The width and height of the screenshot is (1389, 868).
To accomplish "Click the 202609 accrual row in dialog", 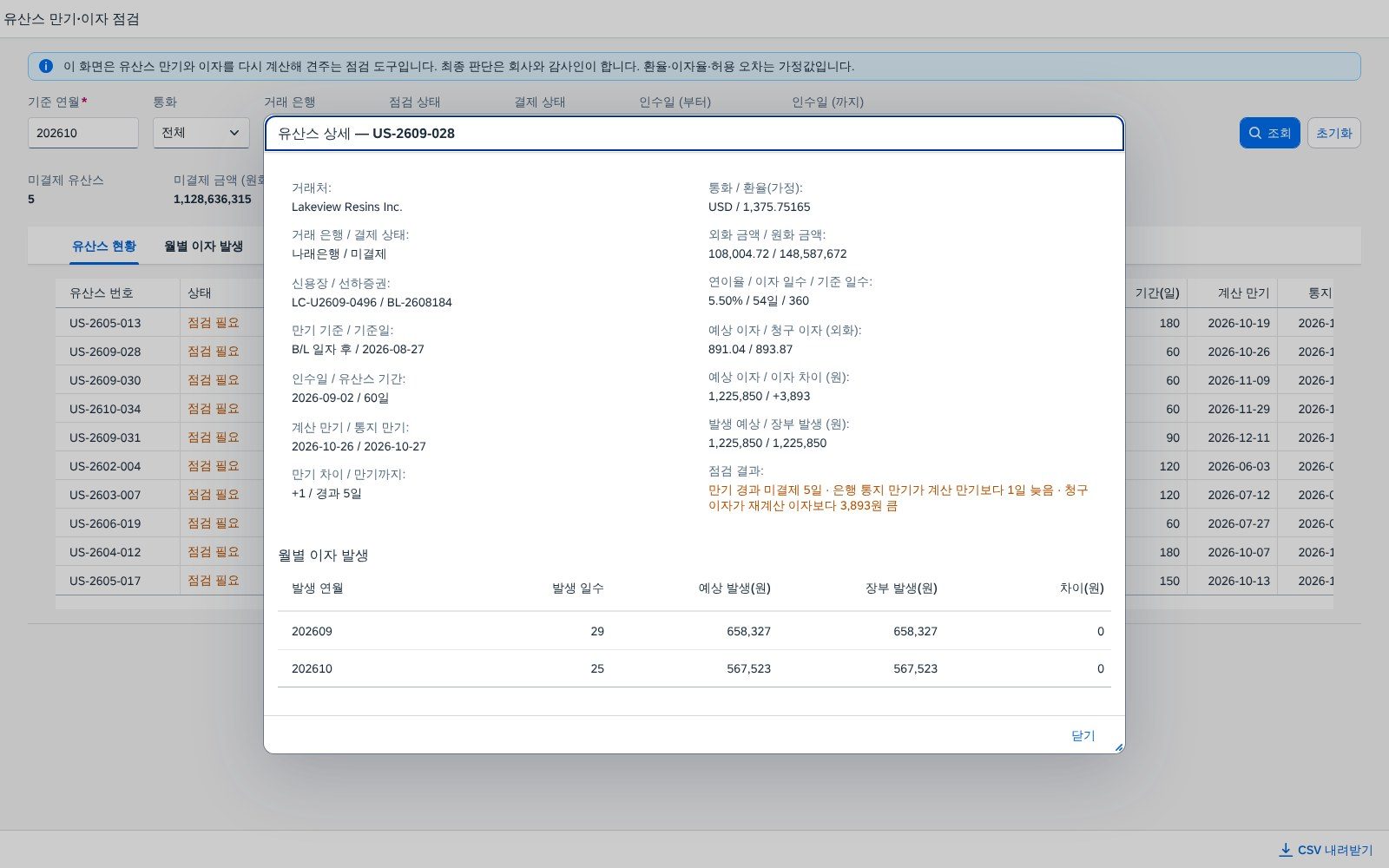I will (694, 631).
